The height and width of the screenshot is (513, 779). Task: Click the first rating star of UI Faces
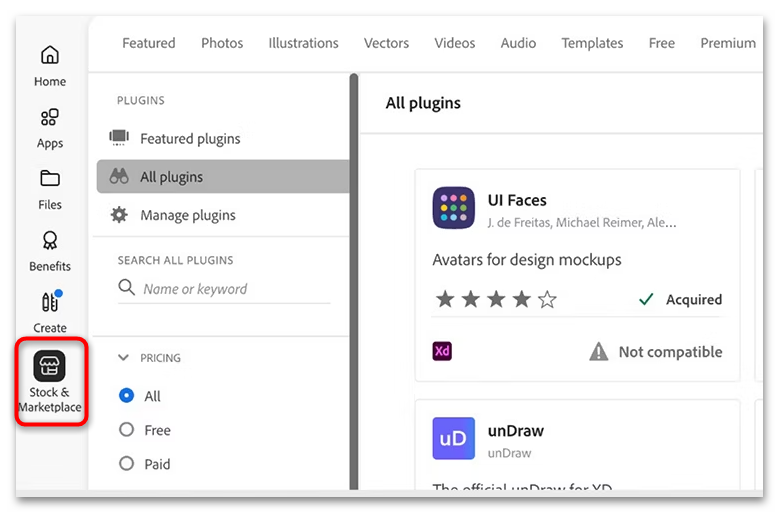pos(445,299)
